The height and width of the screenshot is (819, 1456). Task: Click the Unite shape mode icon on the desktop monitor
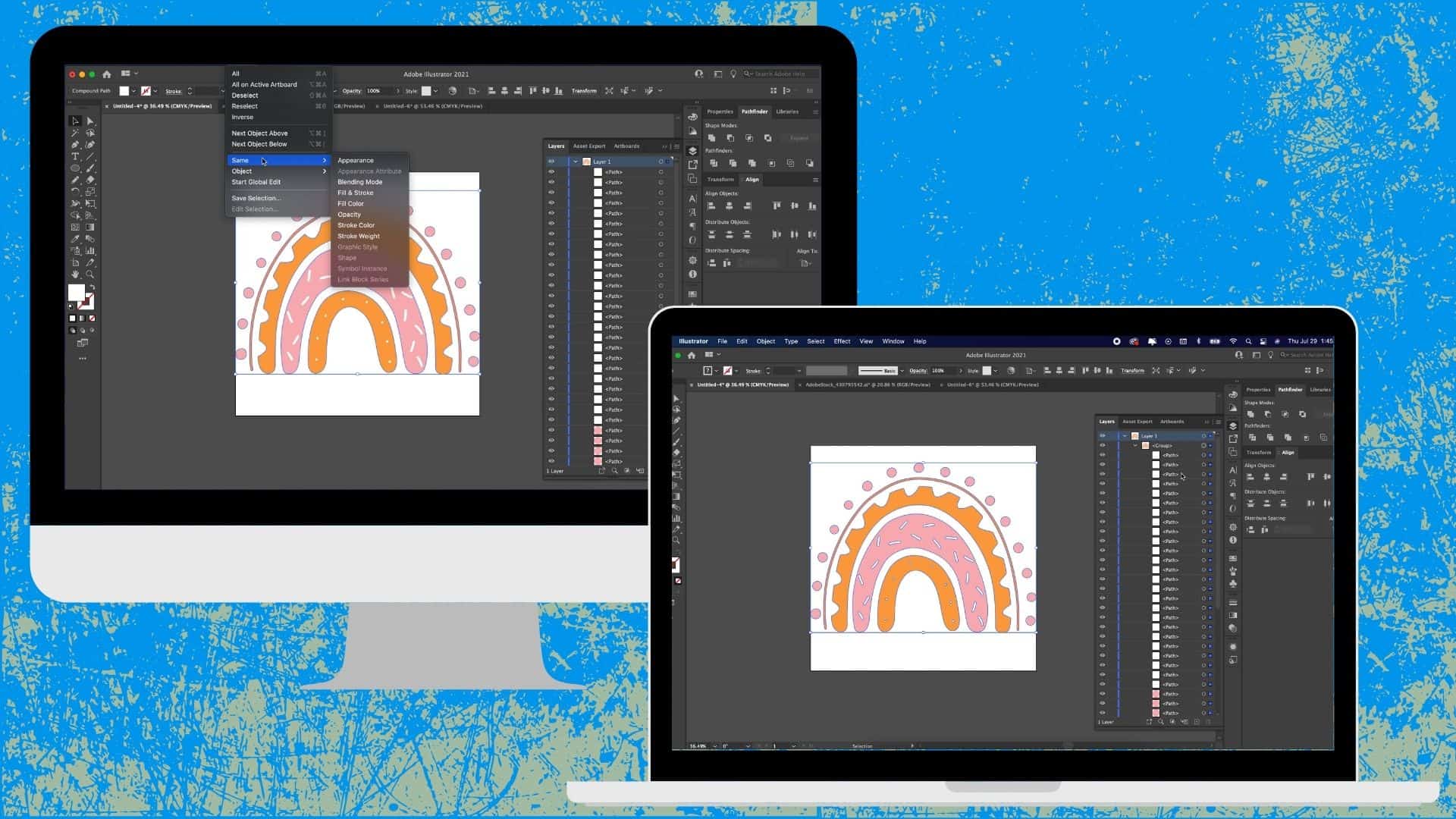pyautogui.click(x=711, y=138)
